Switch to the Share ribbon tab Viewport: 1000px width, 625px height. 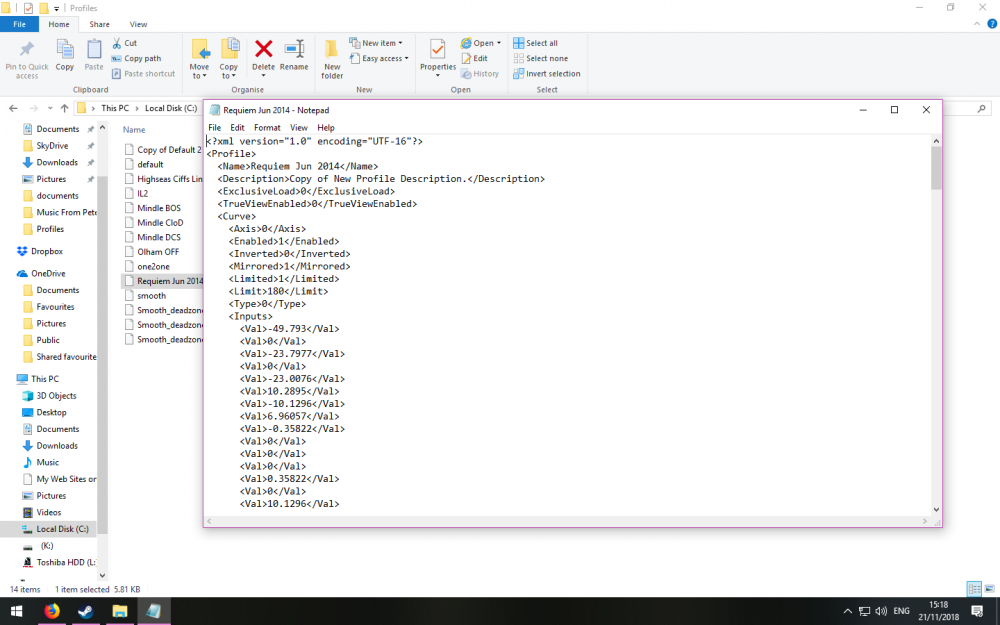coord(100,24)
